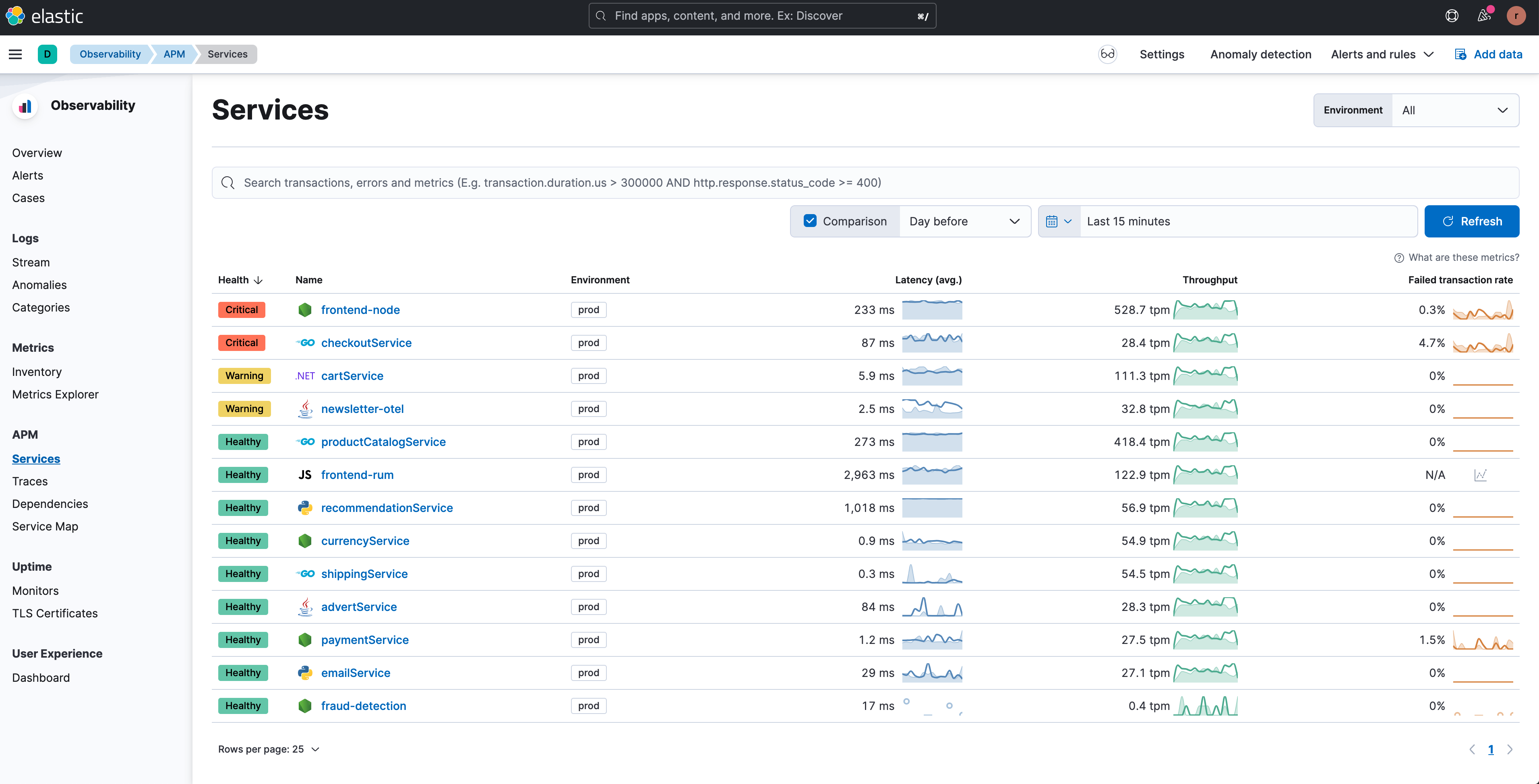Screen dimensions: 1539x784
Task: Click the glasses inspect icon
Action: 1107,54
